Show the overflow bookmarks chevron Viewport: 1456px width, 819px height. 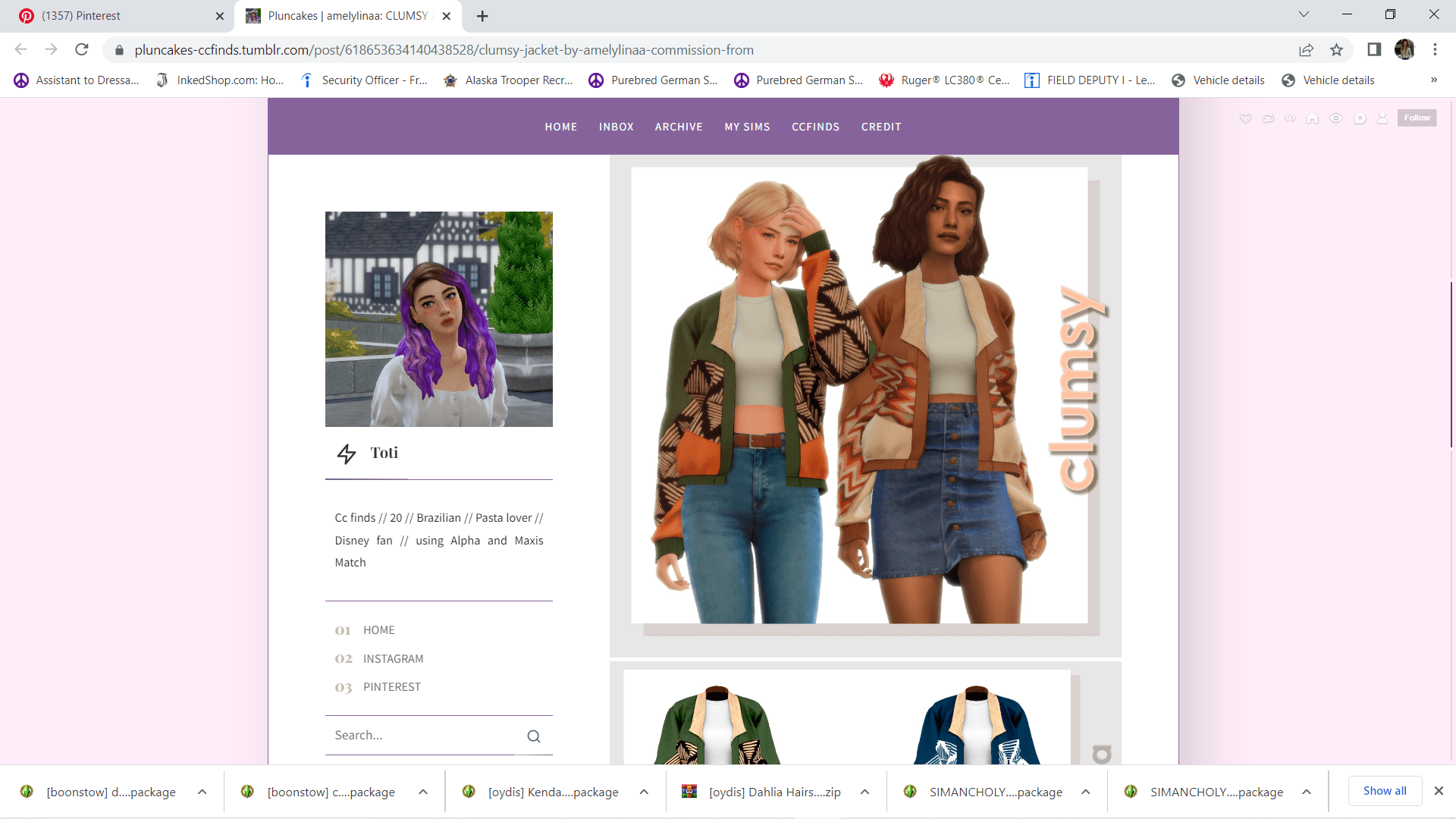tap(1433, 80)
